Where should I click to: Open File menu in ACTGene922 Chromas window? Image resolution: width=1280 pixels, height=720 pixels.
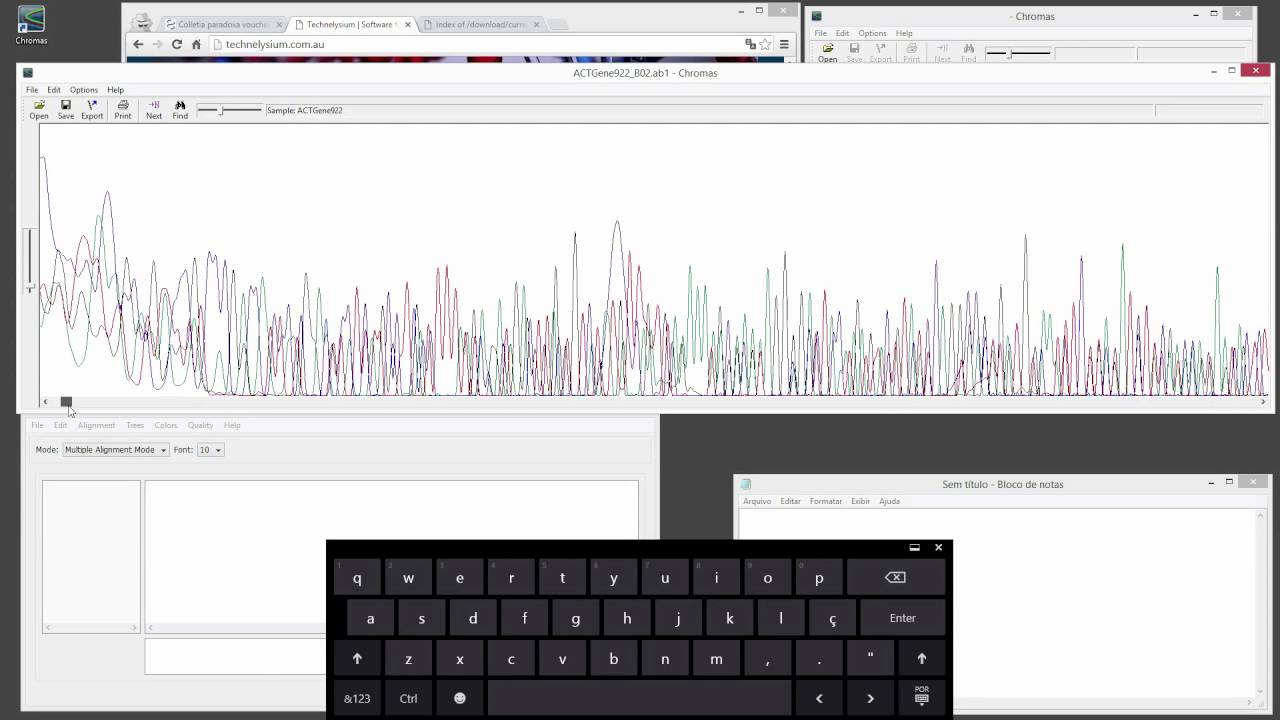click(32, 90)
